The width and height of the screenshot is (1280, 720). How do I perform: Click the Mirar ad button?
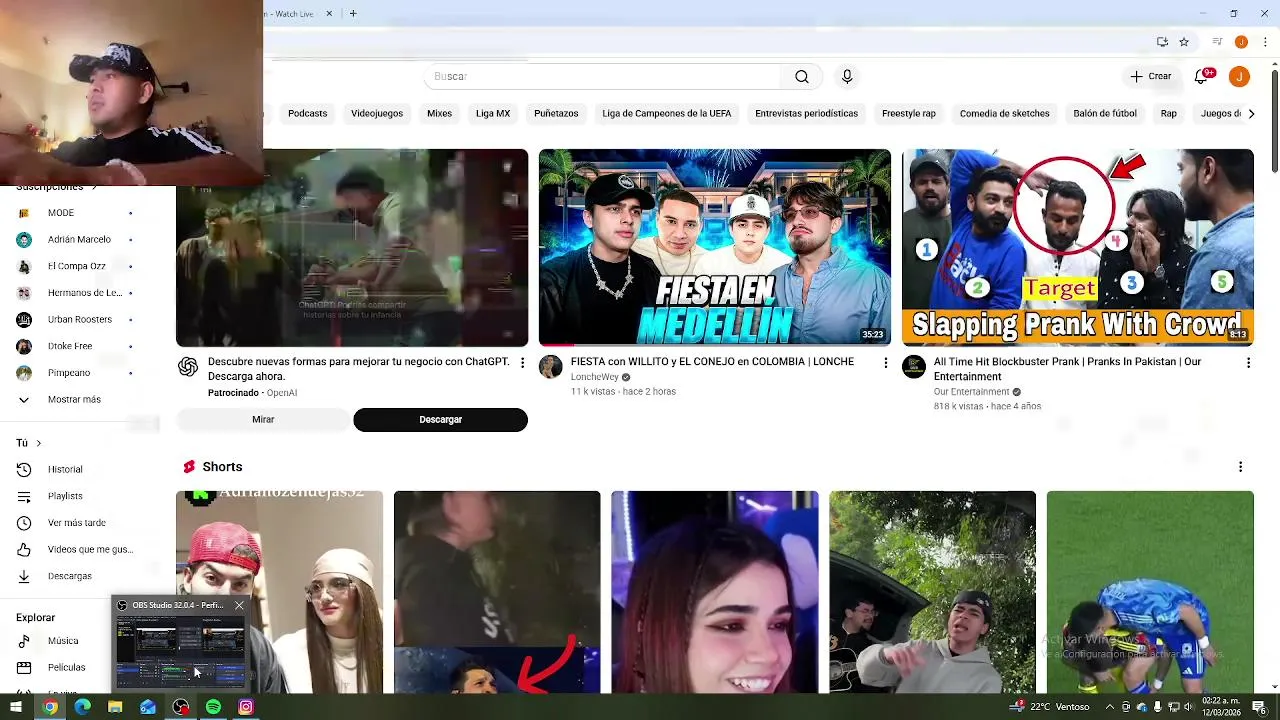point(263,420)
